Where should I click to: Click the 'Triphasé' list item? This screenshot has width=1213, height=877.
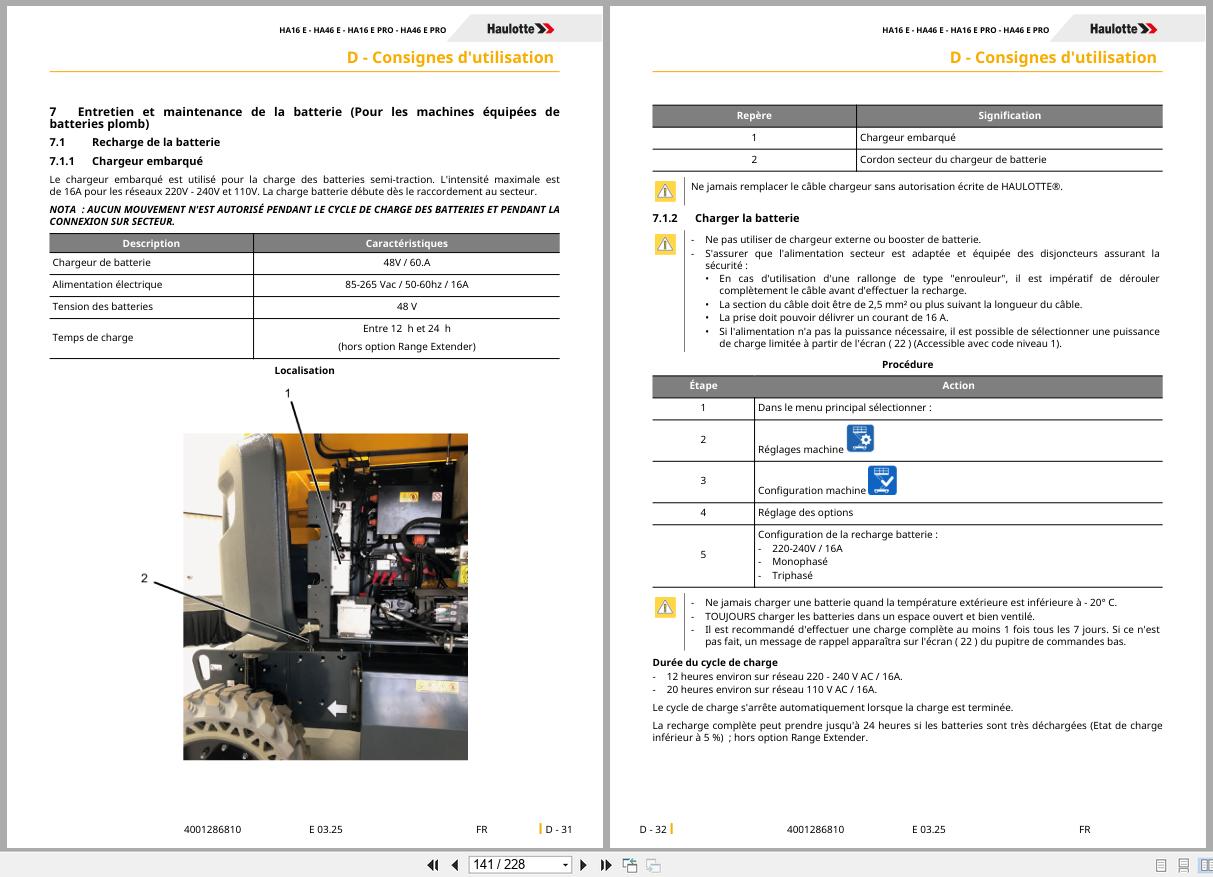coord(792,576)
